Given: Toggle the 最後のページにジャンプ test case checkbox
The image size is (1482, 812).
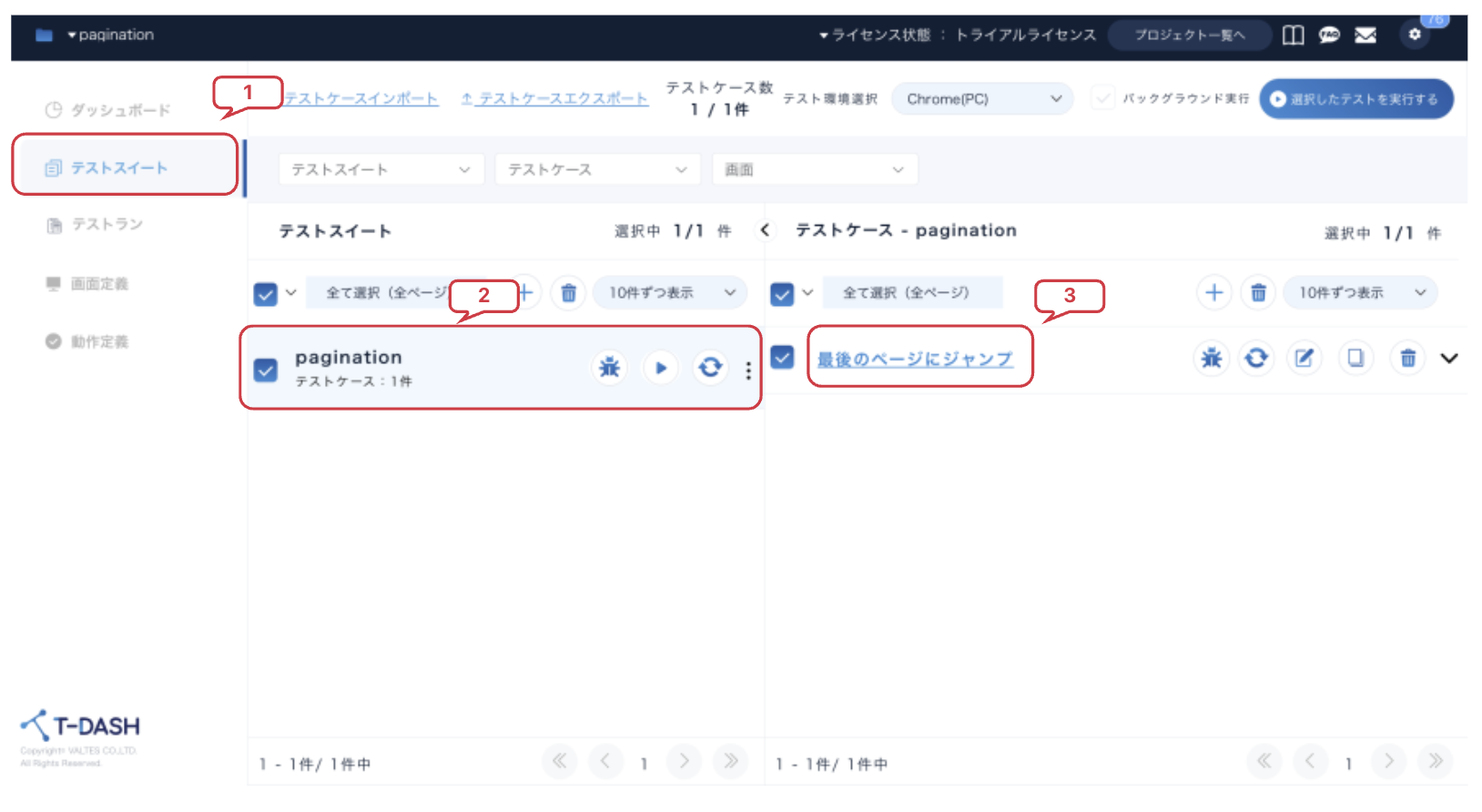Looking at the screenshot, I should (x=782, y=357).
